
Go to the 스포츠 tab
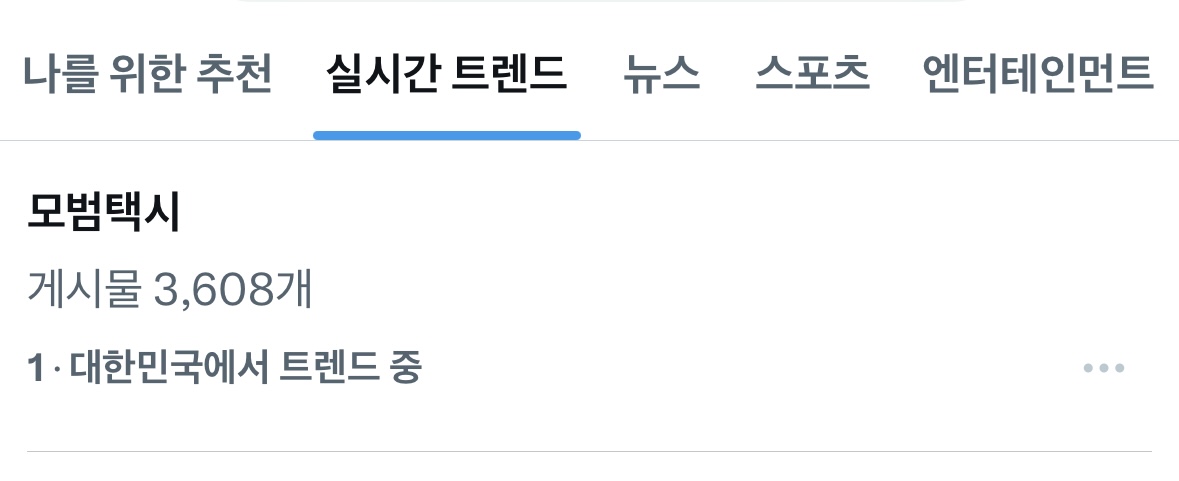click(812, 74)
